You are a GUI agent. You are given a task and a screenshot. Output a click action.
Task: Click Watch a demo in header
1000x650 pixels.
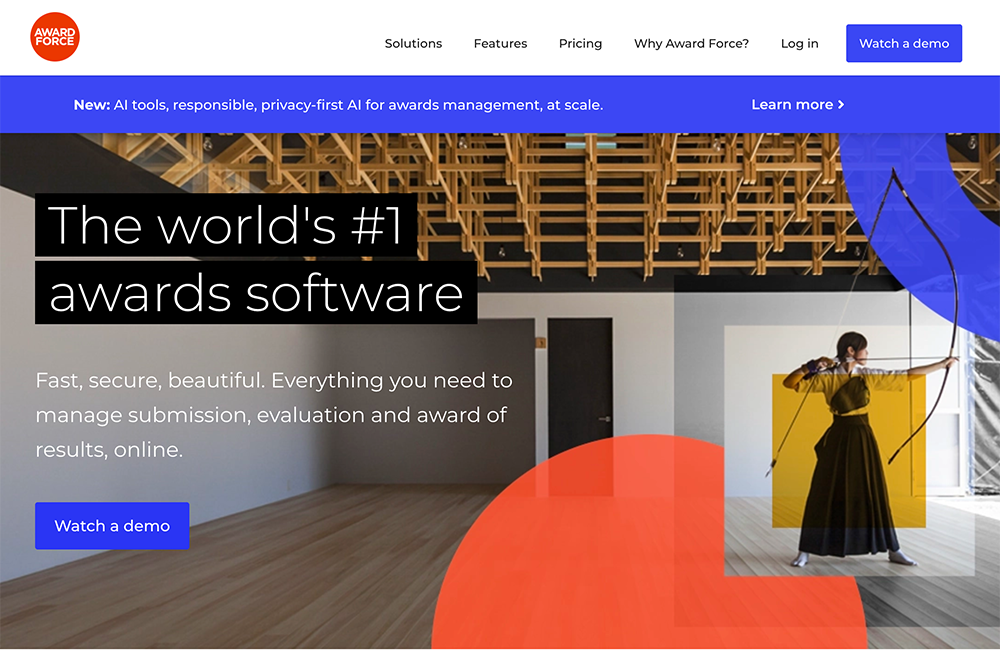tap(904, 43)
